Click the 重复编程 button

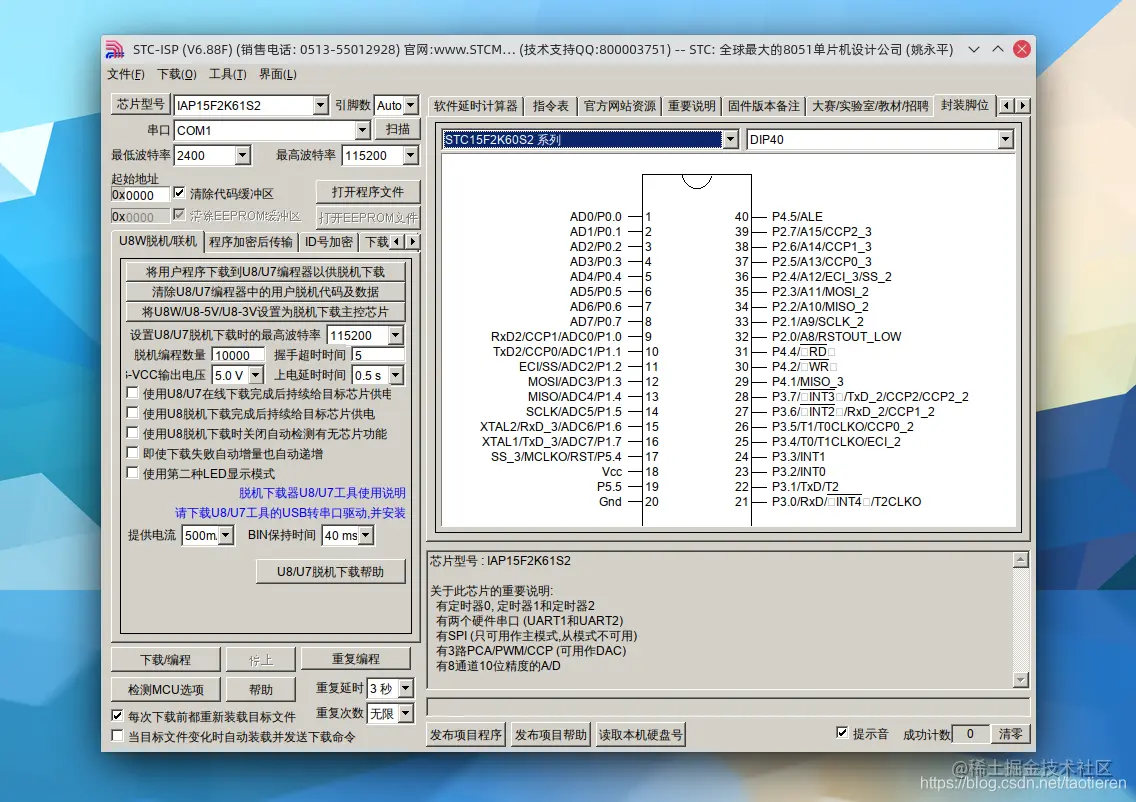tap(356, 659)
